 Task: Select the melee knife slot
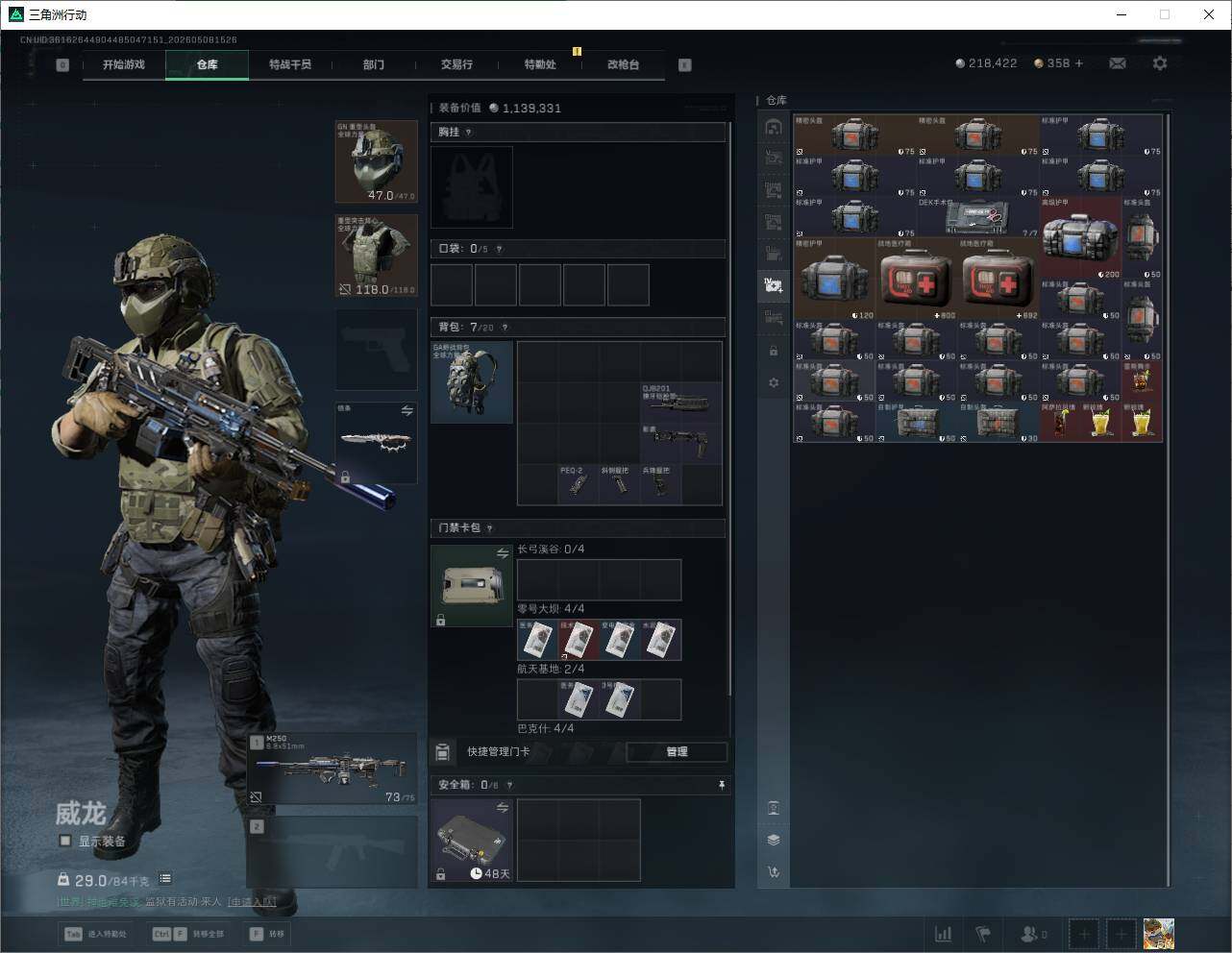tap(376, 443)
